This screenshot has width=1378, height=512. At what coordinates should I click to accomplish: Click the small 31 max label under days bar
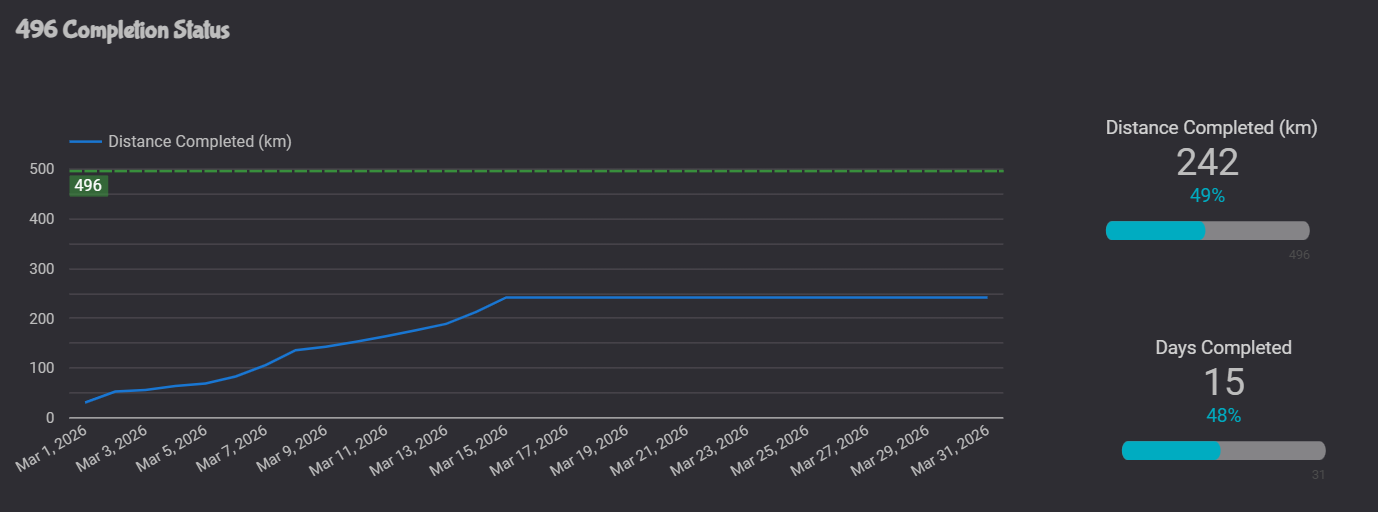[1318, 475]
